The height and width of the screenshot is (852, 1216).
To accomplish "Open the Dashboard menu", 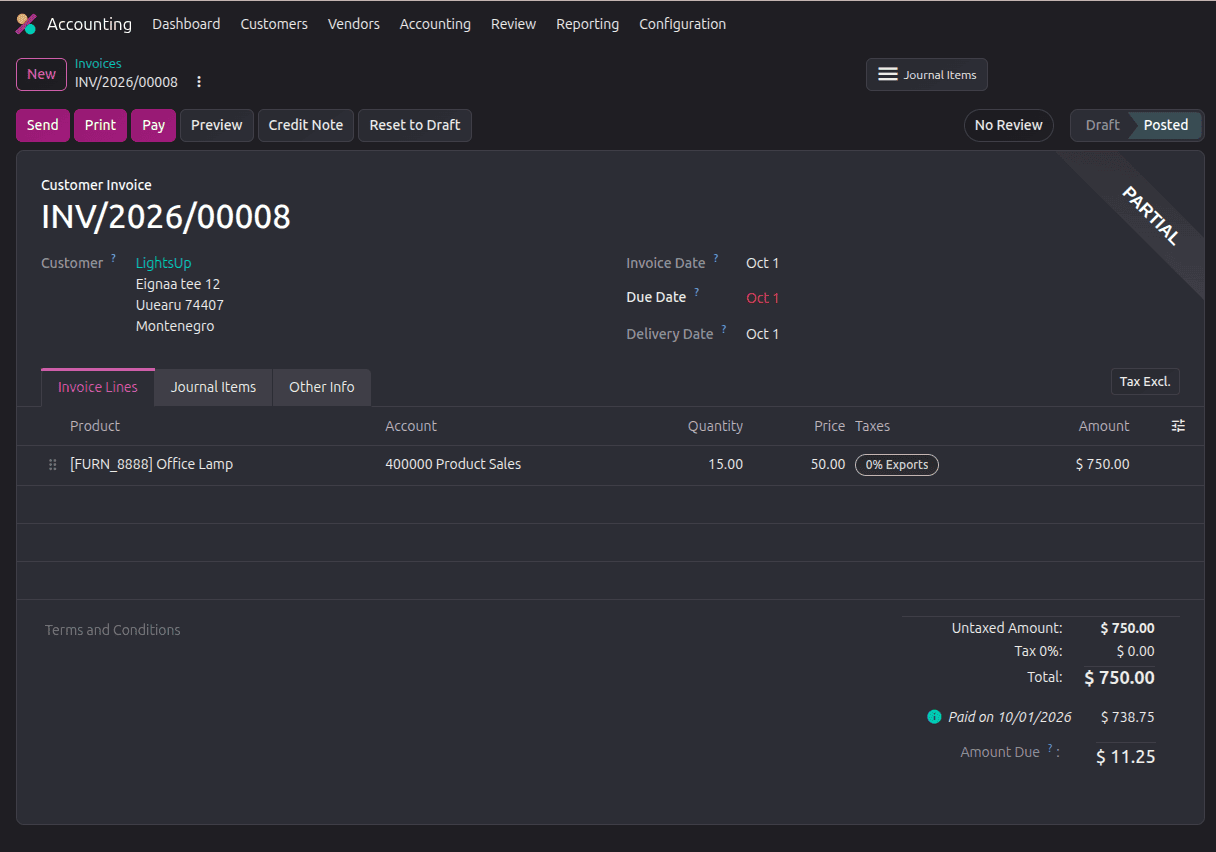I will [186, 24].
